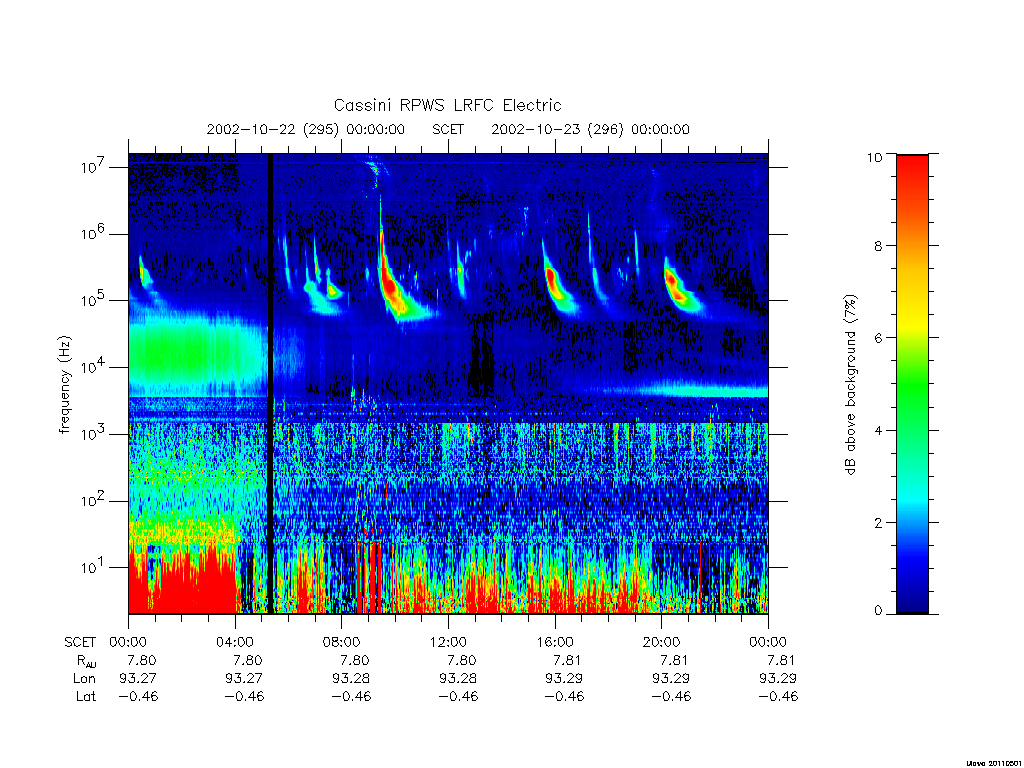Click the black vertical data gap after 04:00
Viewport: 1024px width, 768px height.
[270, 383]
